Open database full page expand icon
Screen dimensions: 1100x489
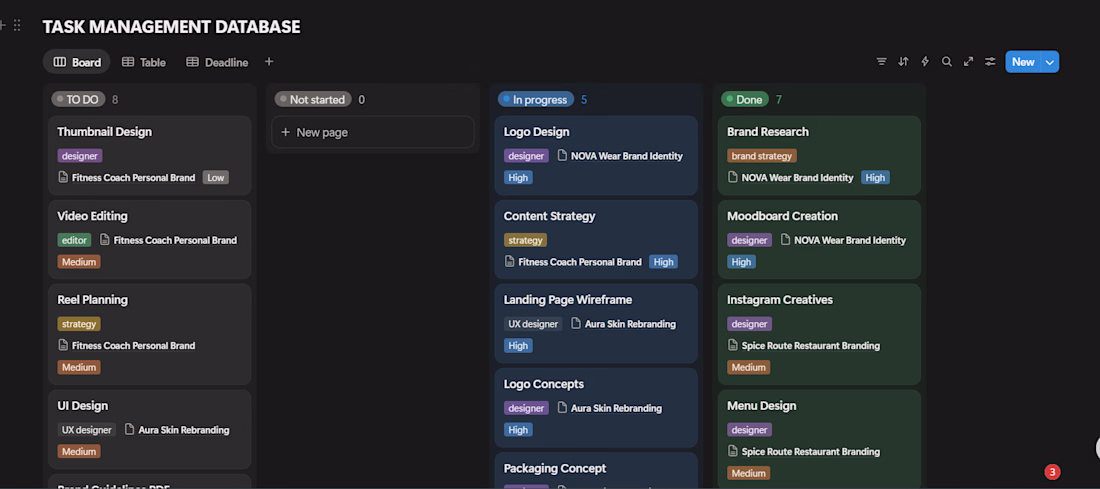point(969,62)
